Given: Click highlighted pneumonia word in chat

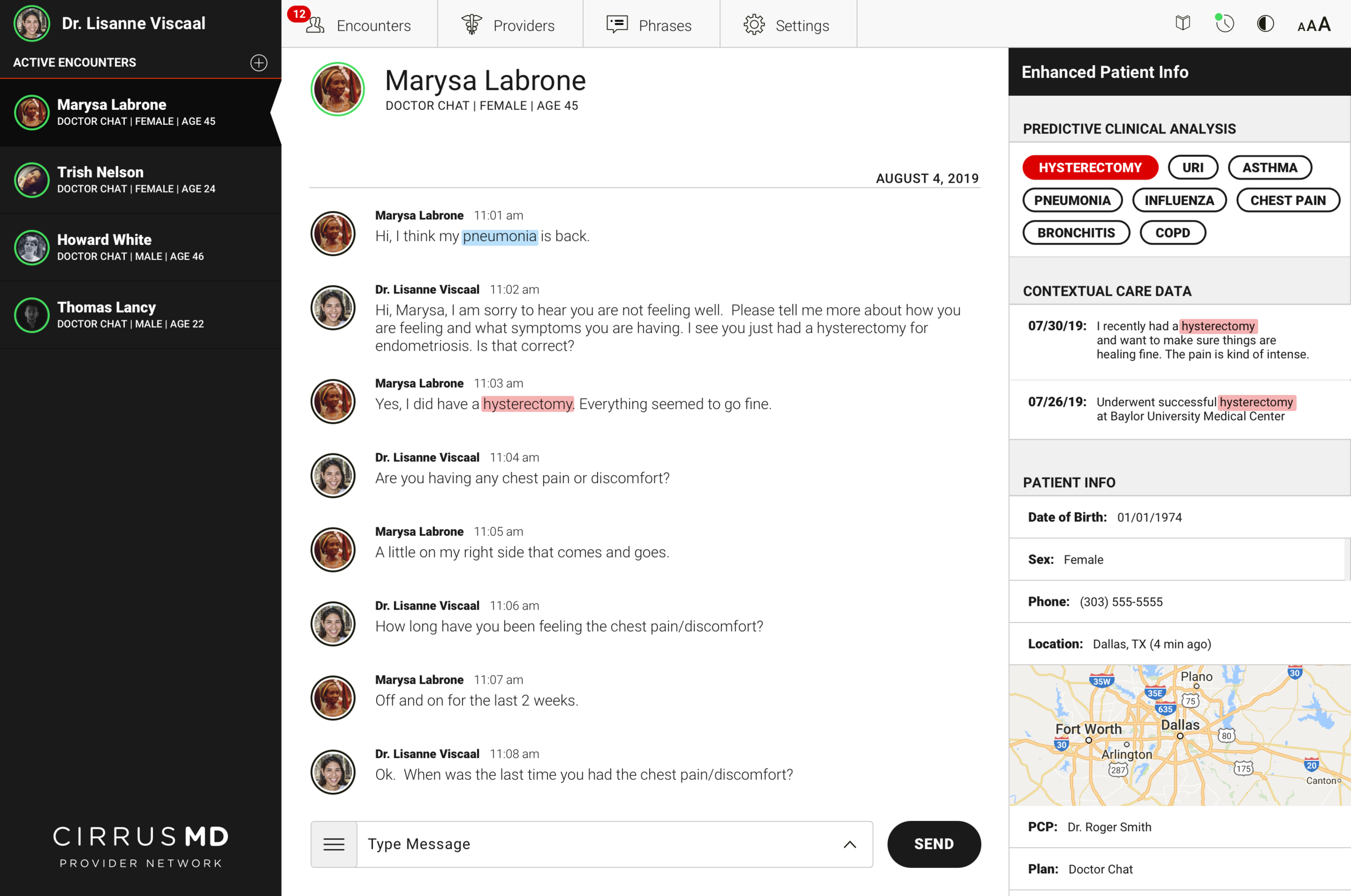Looking at the screenshot, I should click(x=499, y=236).
